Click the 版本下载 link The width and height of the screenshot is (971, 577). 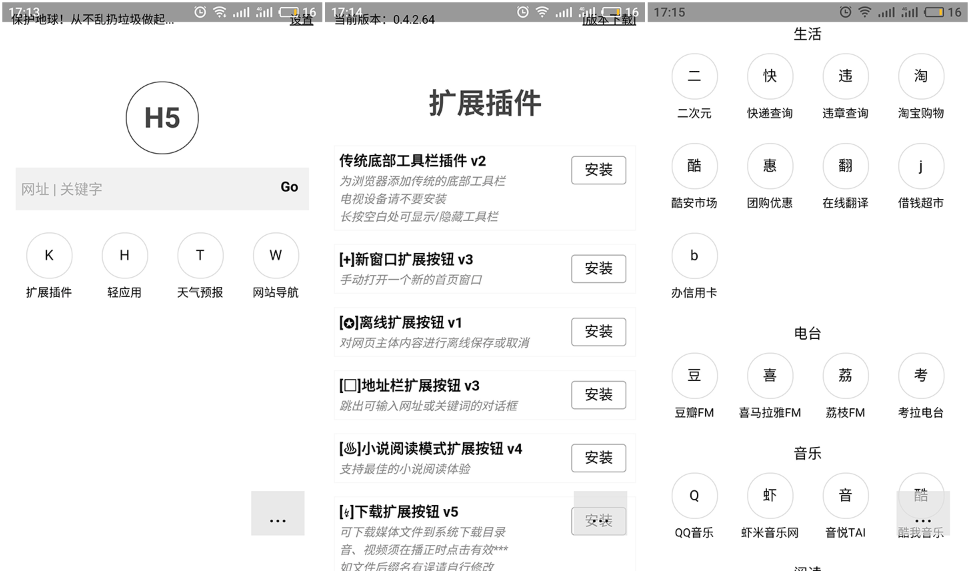pyautogui.click(x=609, y=20)
